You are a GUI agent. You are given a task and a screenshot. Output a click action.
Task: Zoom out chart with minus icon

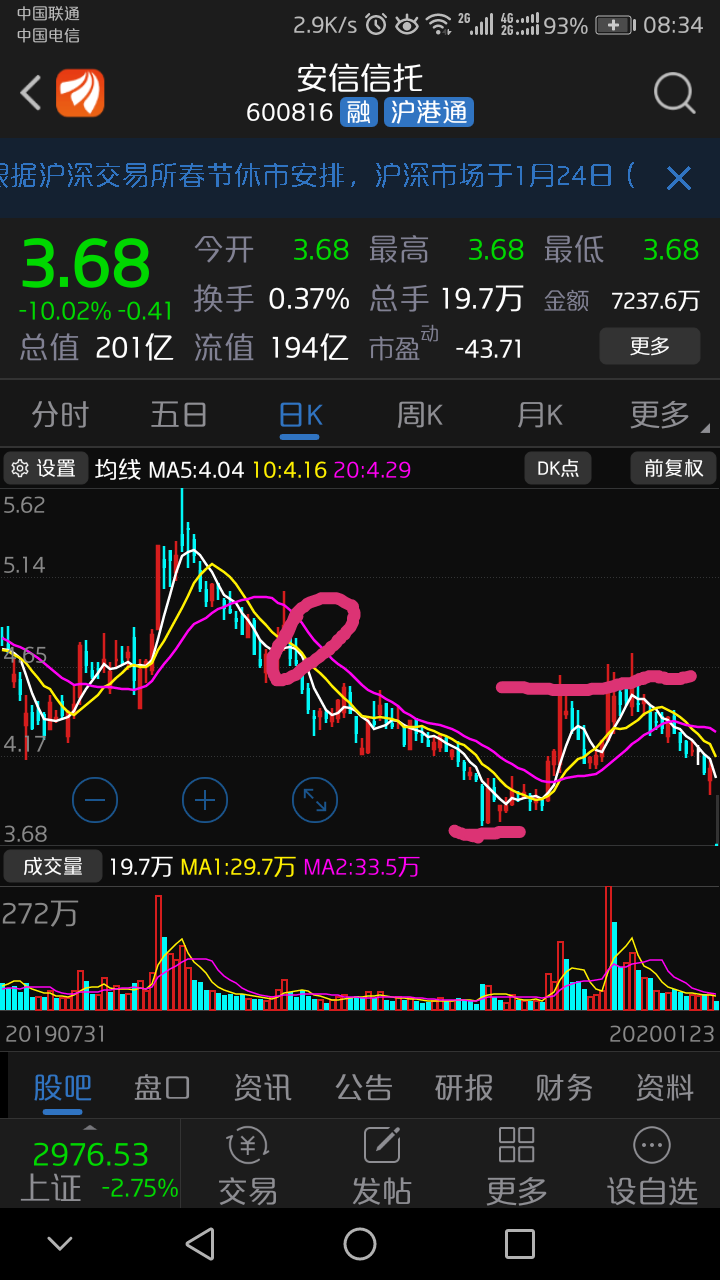tap(95, 800)
